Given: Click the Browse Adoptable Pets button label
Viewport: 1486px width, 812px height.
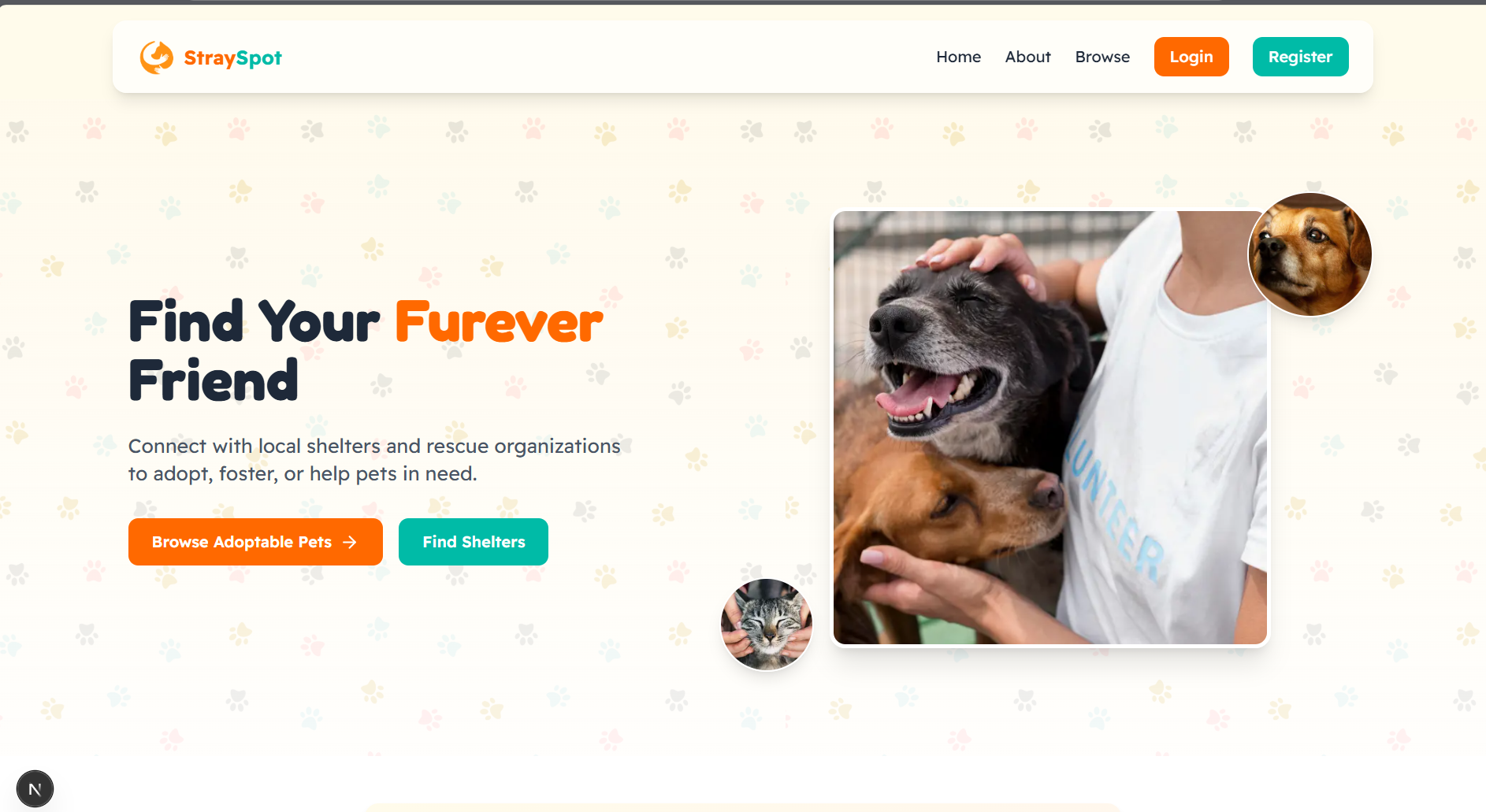Looking at the screenshot, I should (242, 542).
